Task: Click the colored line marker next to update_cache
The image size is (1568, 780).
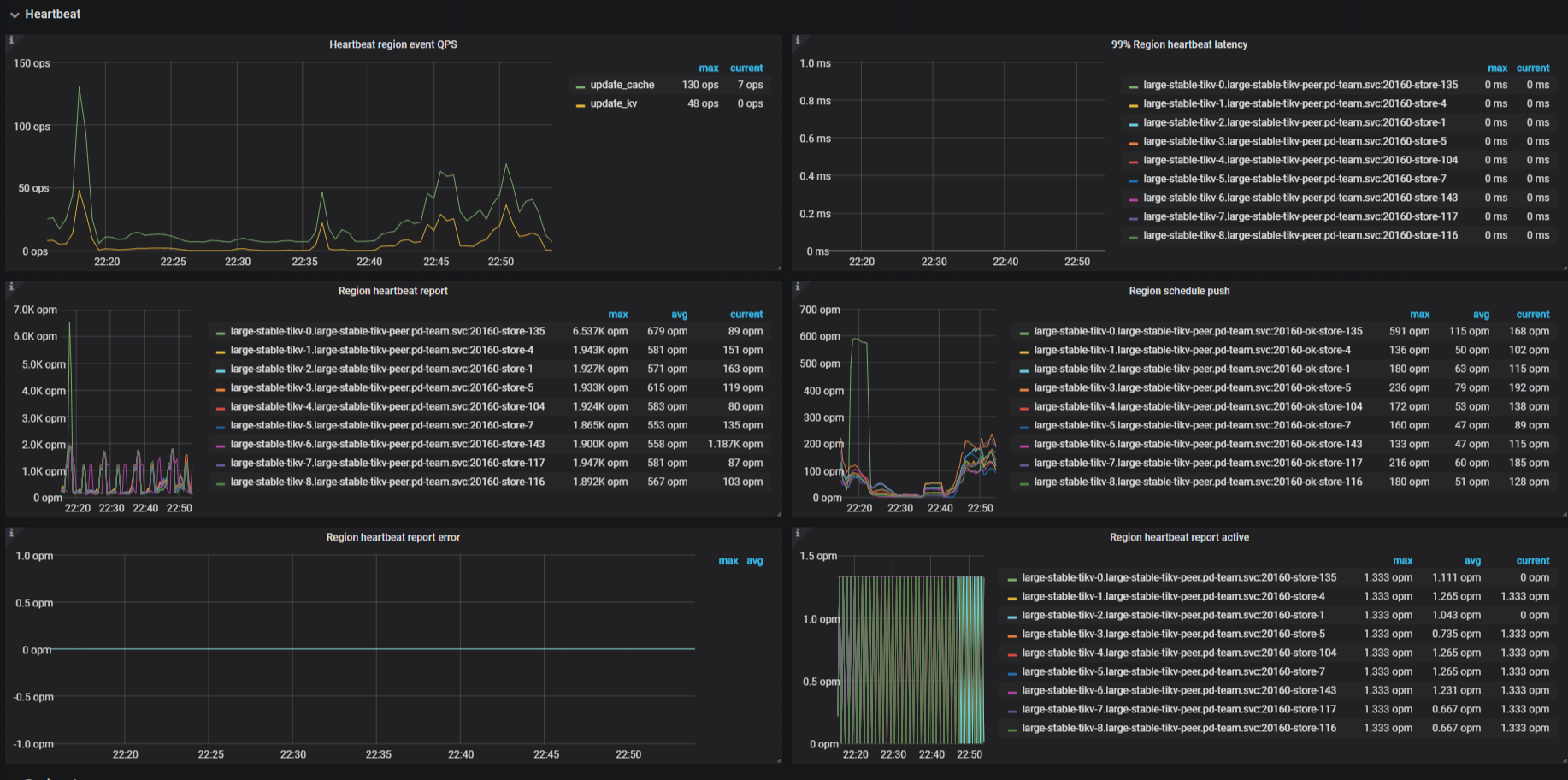Action: click(581, 85)
